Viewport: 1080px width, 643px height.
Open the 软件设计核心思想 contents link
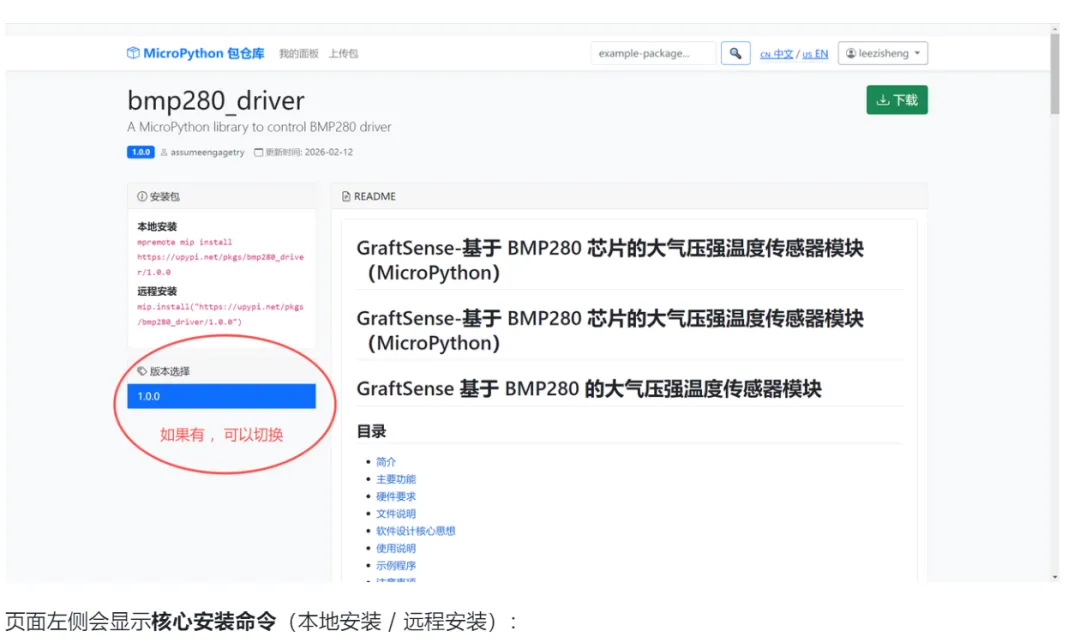pos(415,530)
